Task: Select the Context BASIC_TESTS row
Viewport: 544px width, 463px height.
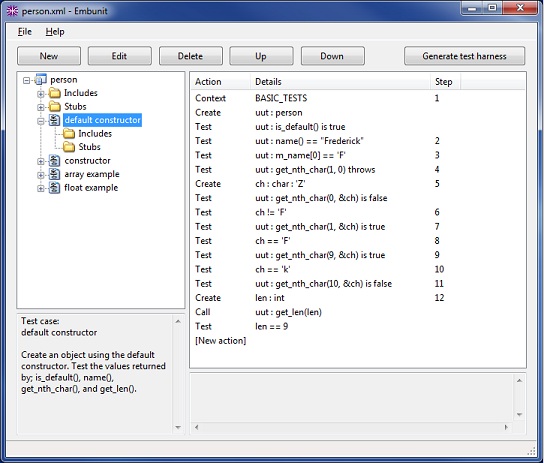Action: 357,98
